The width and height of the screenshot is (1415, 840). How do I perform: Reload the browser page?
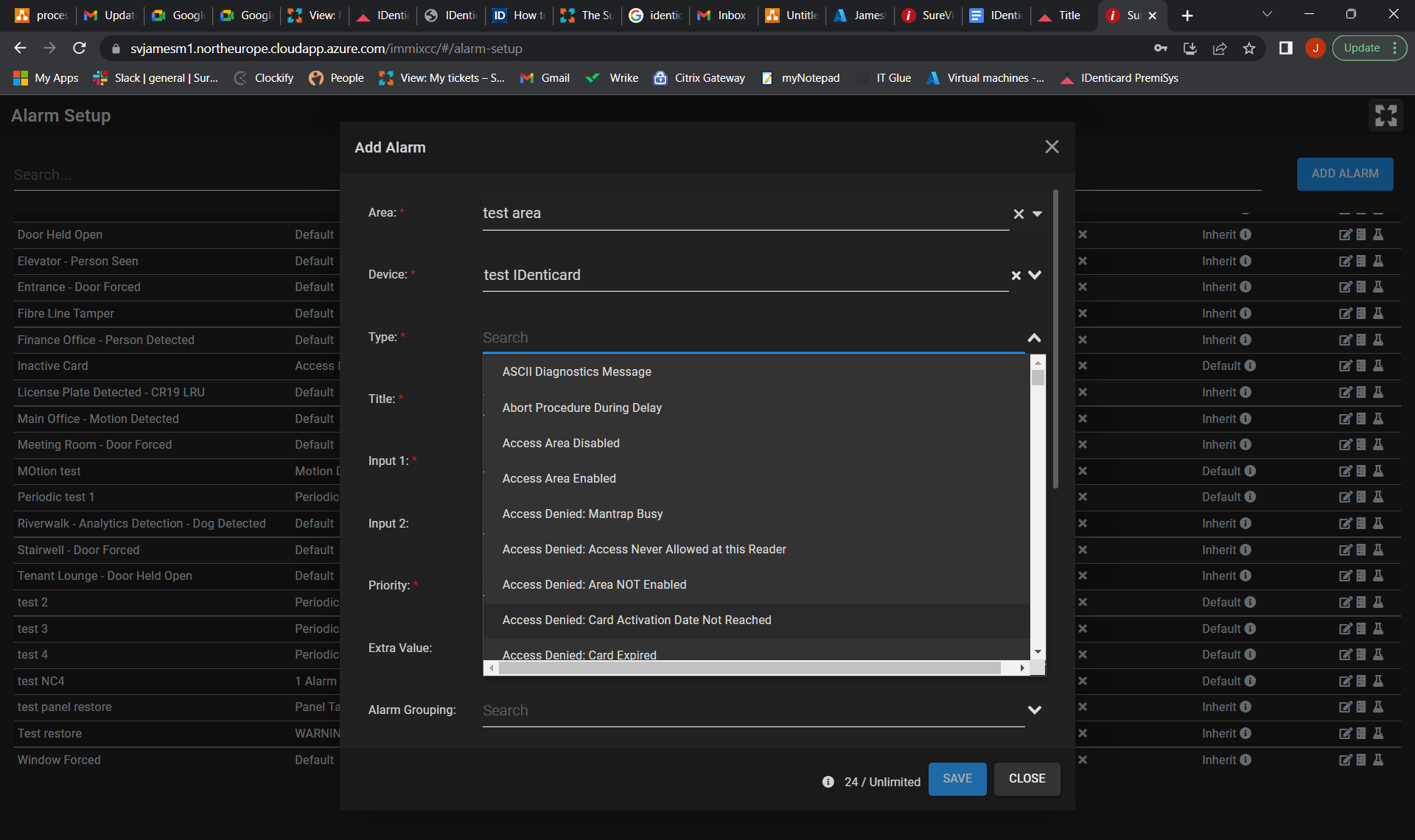pos(80,49)
